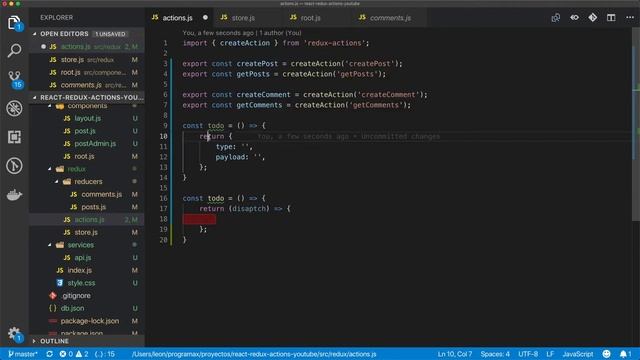Click the diamond git icon in toolbar
The width and height of the screenshot is (640, 360).
[593, 18]
